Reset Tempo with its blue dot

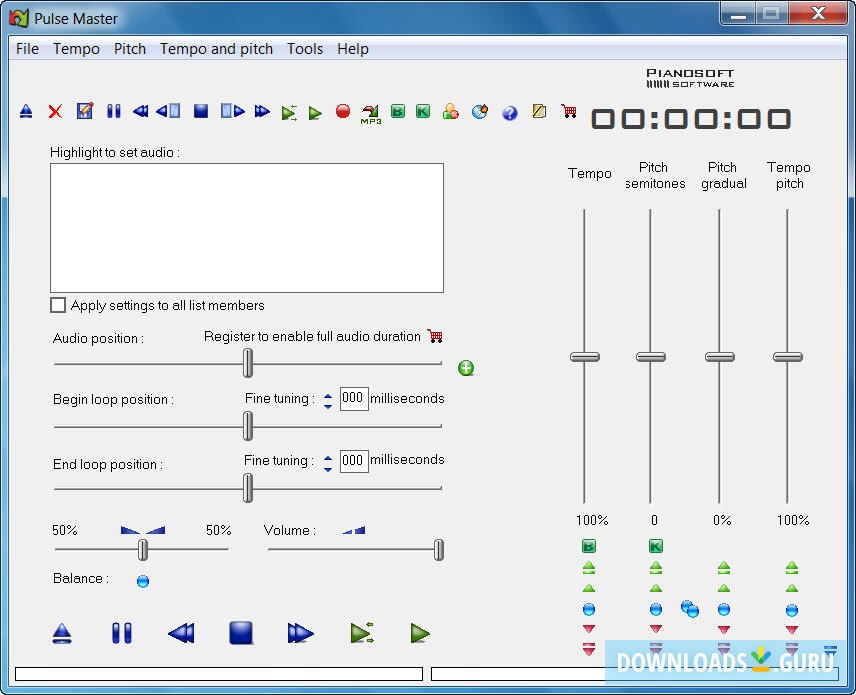click(x=588, y=609)
